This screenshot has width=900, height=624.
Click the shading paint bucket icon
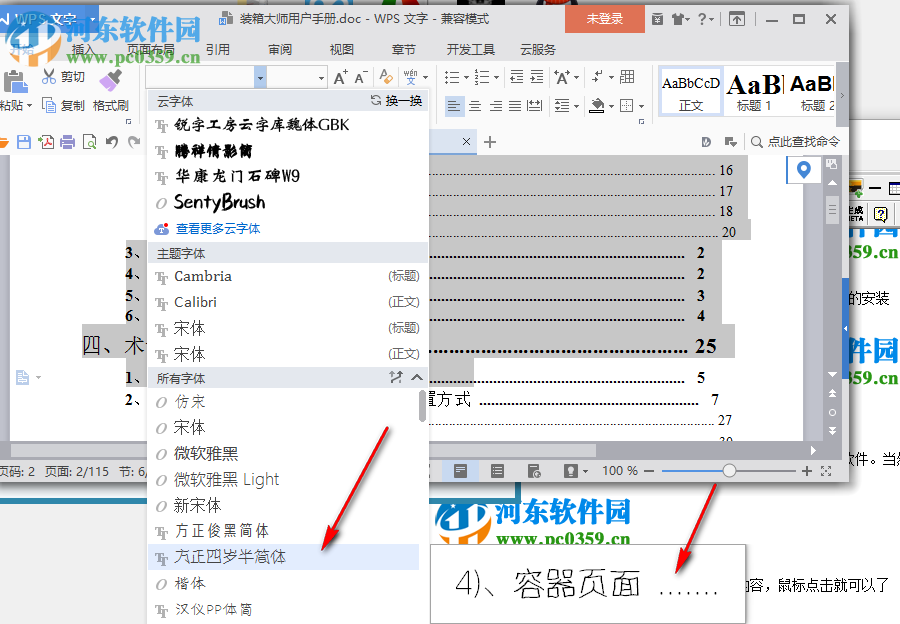598,106
